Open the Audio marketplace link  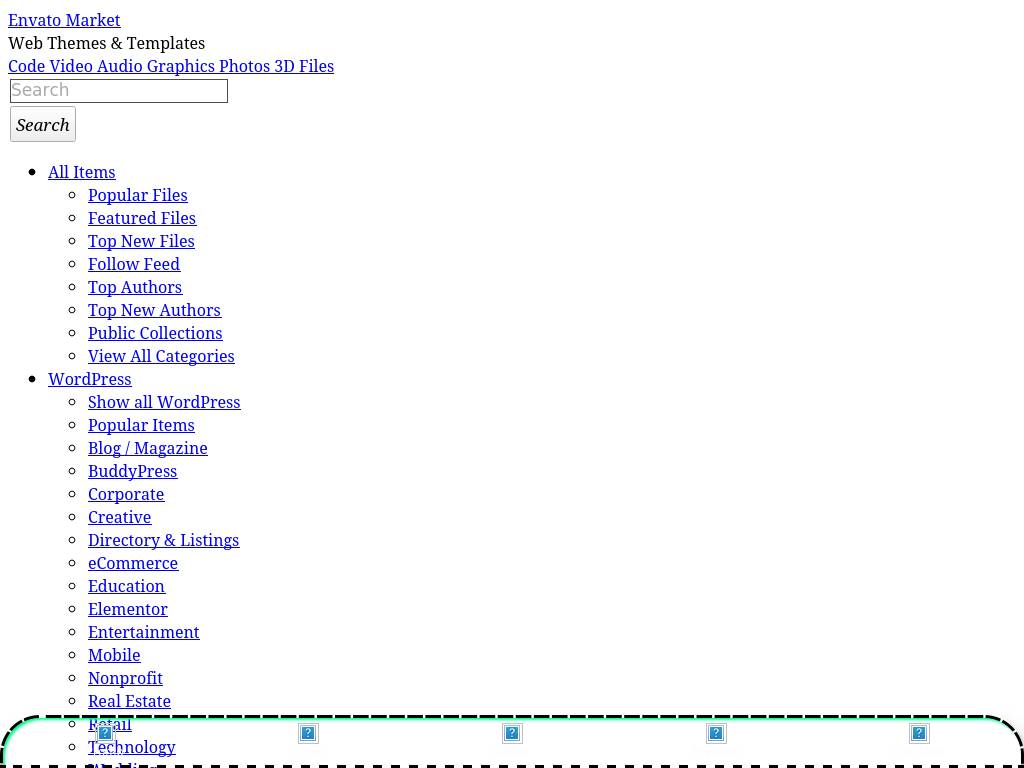(x=120, y=67)
